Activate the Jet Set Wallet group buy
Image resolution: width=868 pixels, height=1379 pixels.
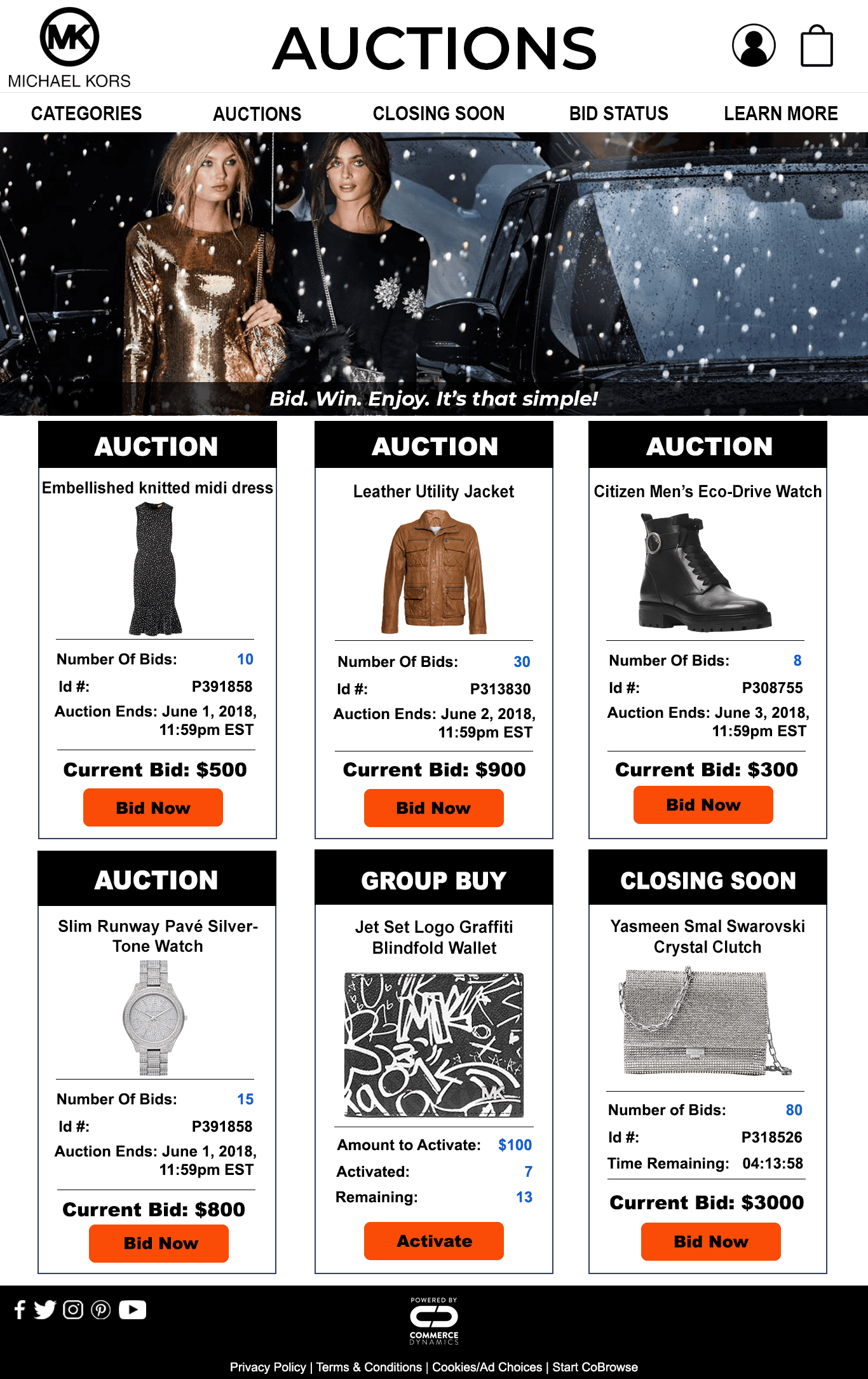click(434, 1241)
